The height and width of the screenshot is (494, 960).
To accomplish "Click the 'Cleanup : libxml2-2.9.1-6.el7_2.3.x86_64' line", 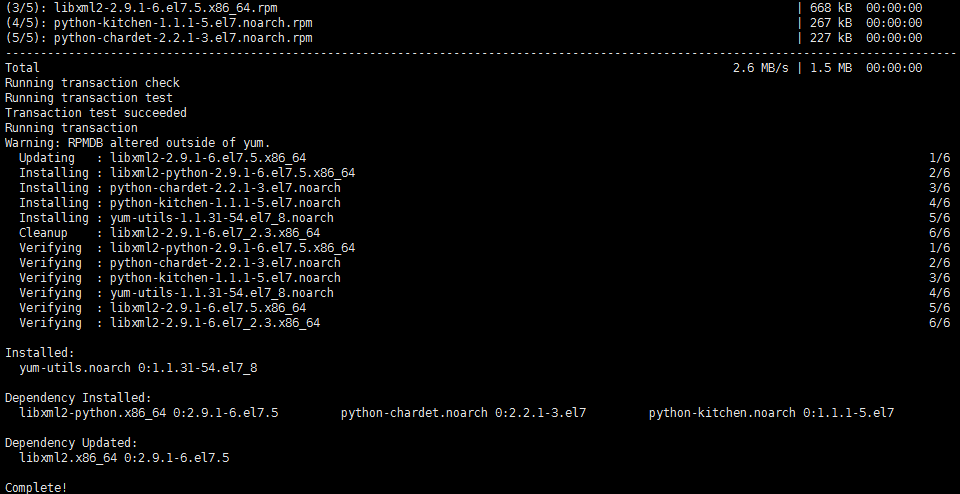I will 170,233.
